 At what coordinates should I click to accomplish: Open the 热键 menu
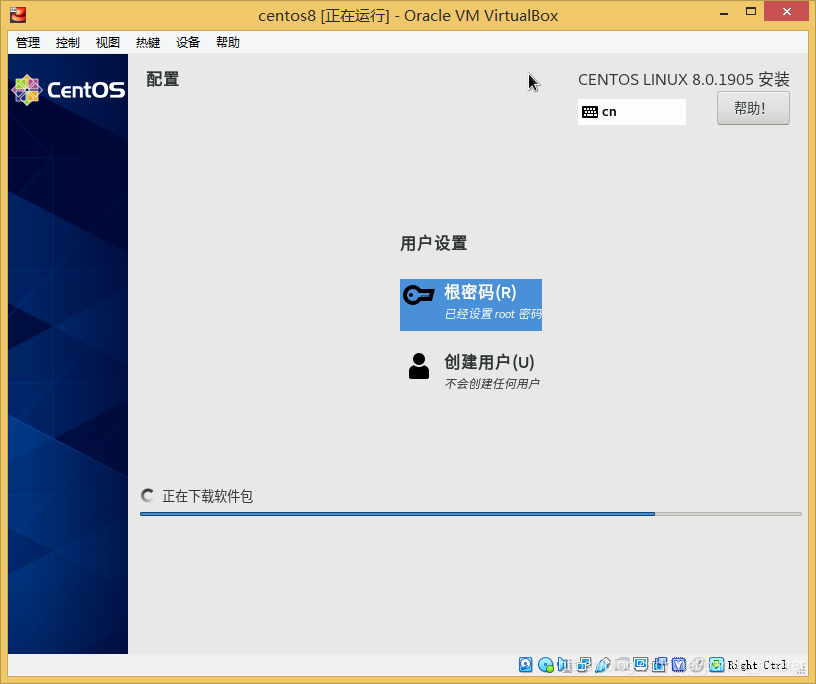click(x=148, y=43)
